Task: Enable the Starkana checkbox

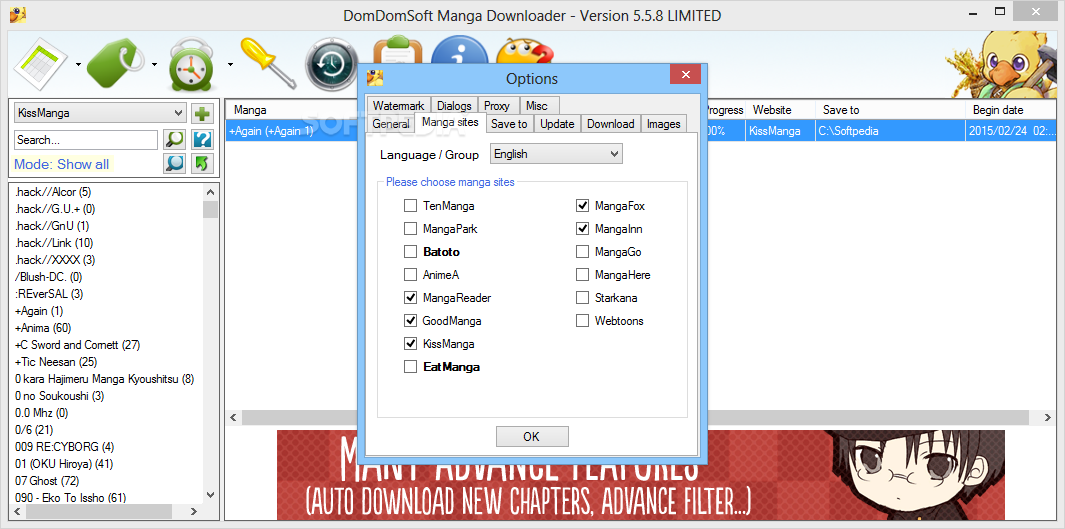Action: (582, 297)
